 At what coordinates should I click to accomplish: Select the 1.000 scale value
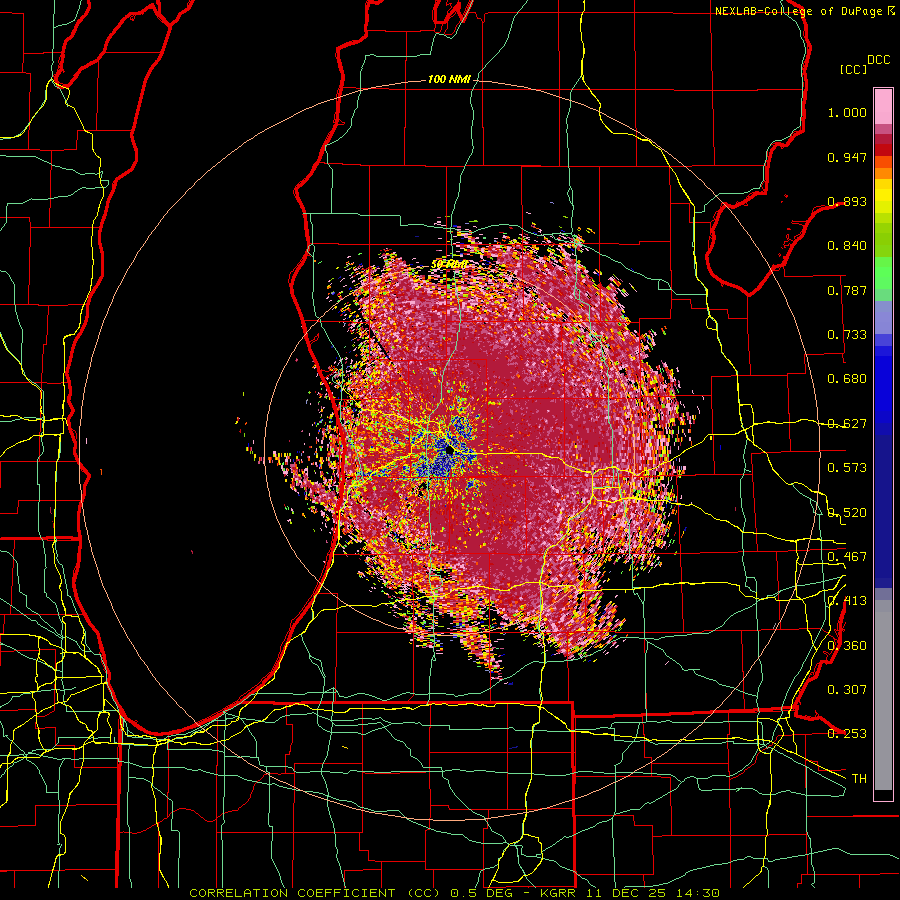pos(847,112)
